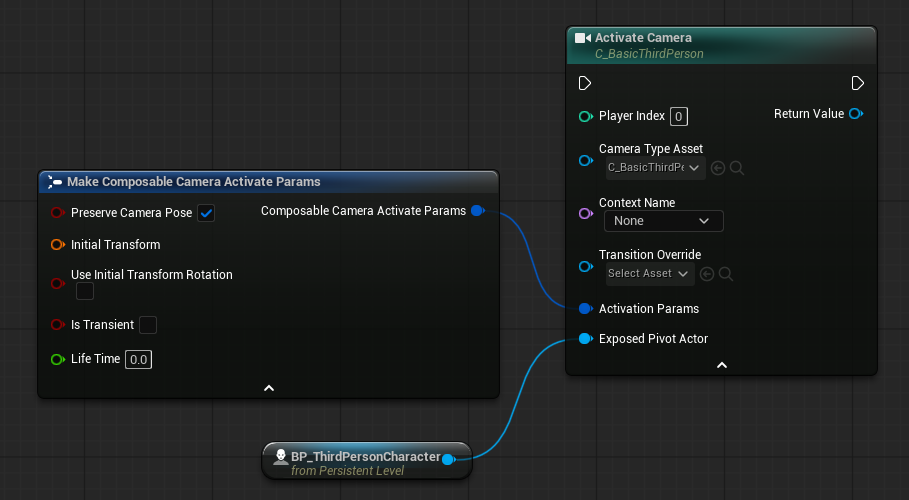Enable the Use Initial Transform Rotation checkbox
This screenshot has width=909, height=500.
click(x=86, y=291)
